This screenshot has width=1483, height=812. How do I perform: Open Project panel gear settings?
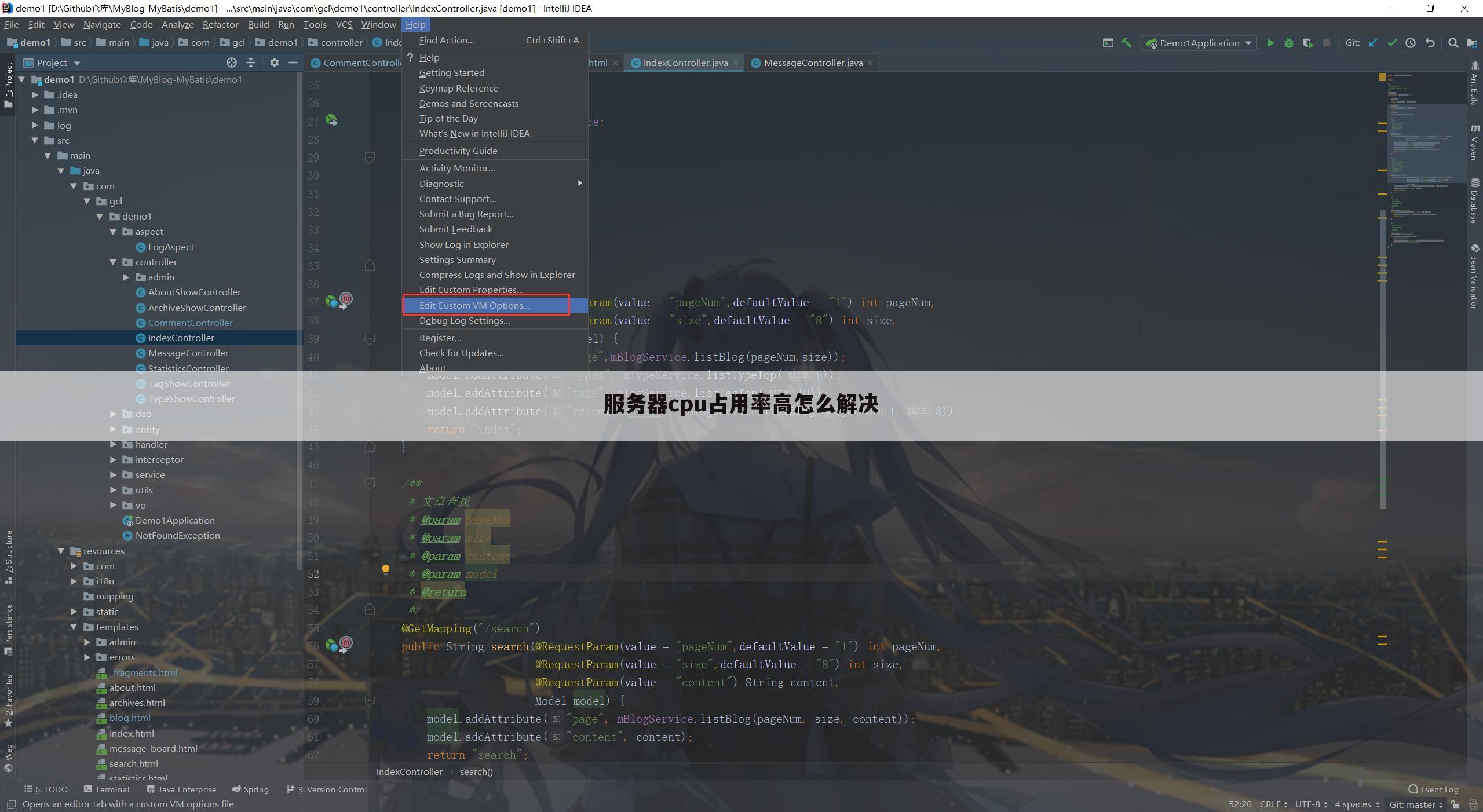[274, 63]
